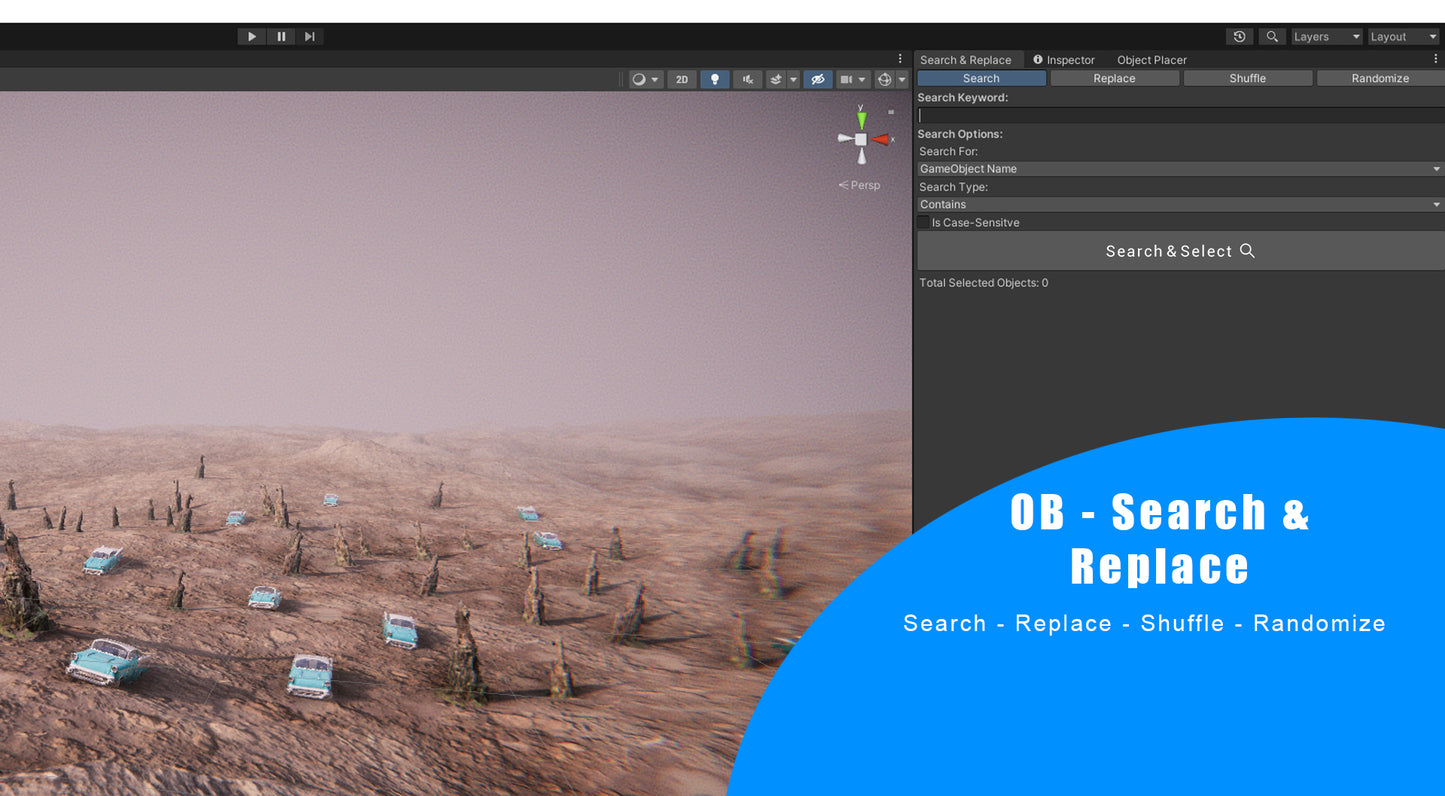The height and width of the screenshot is (796, 1445).
Task: Toggle the 2D scene view mode
Action: [x=682, y=80]
